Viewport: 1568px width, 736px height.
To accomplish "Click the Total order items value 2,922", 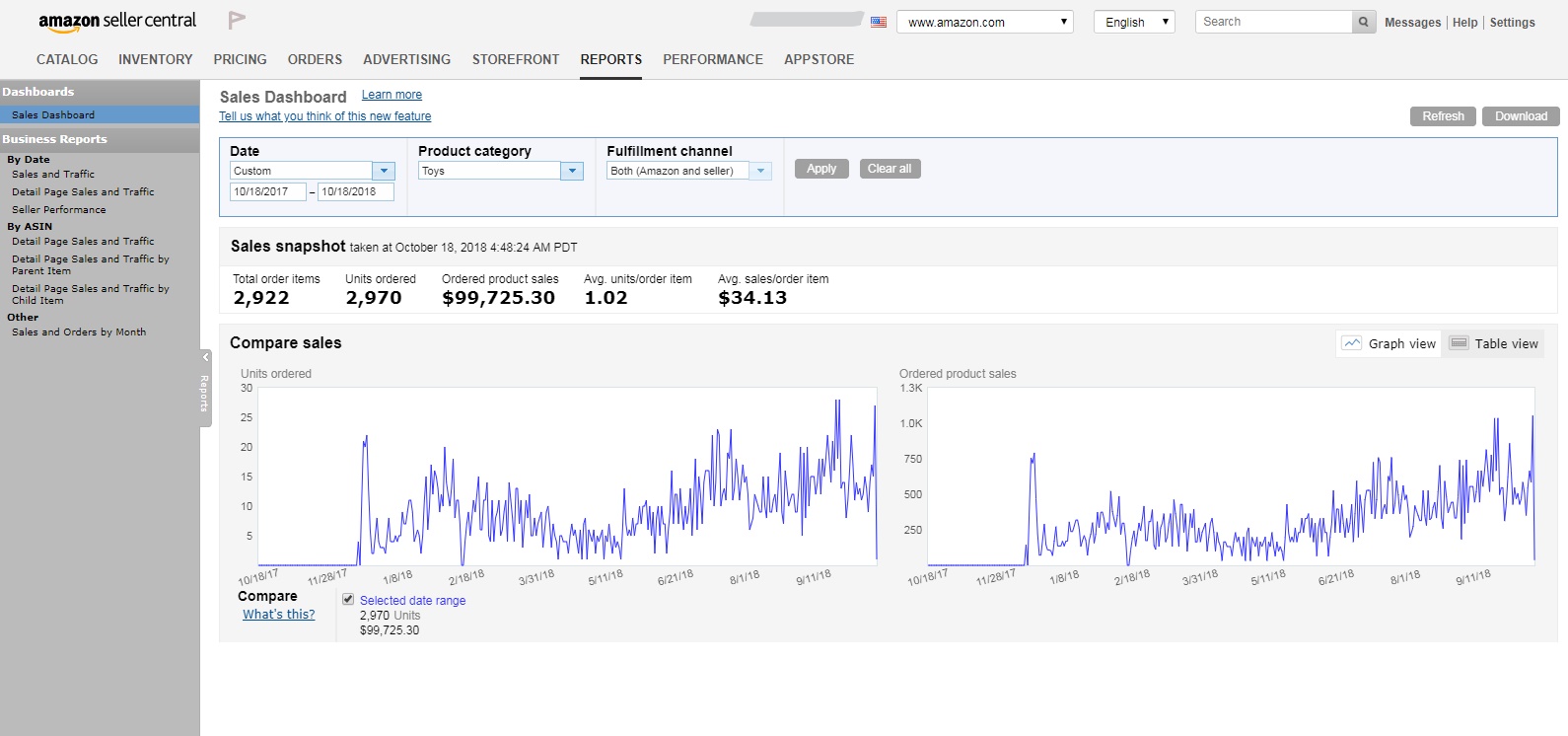I will coord(261,298).
